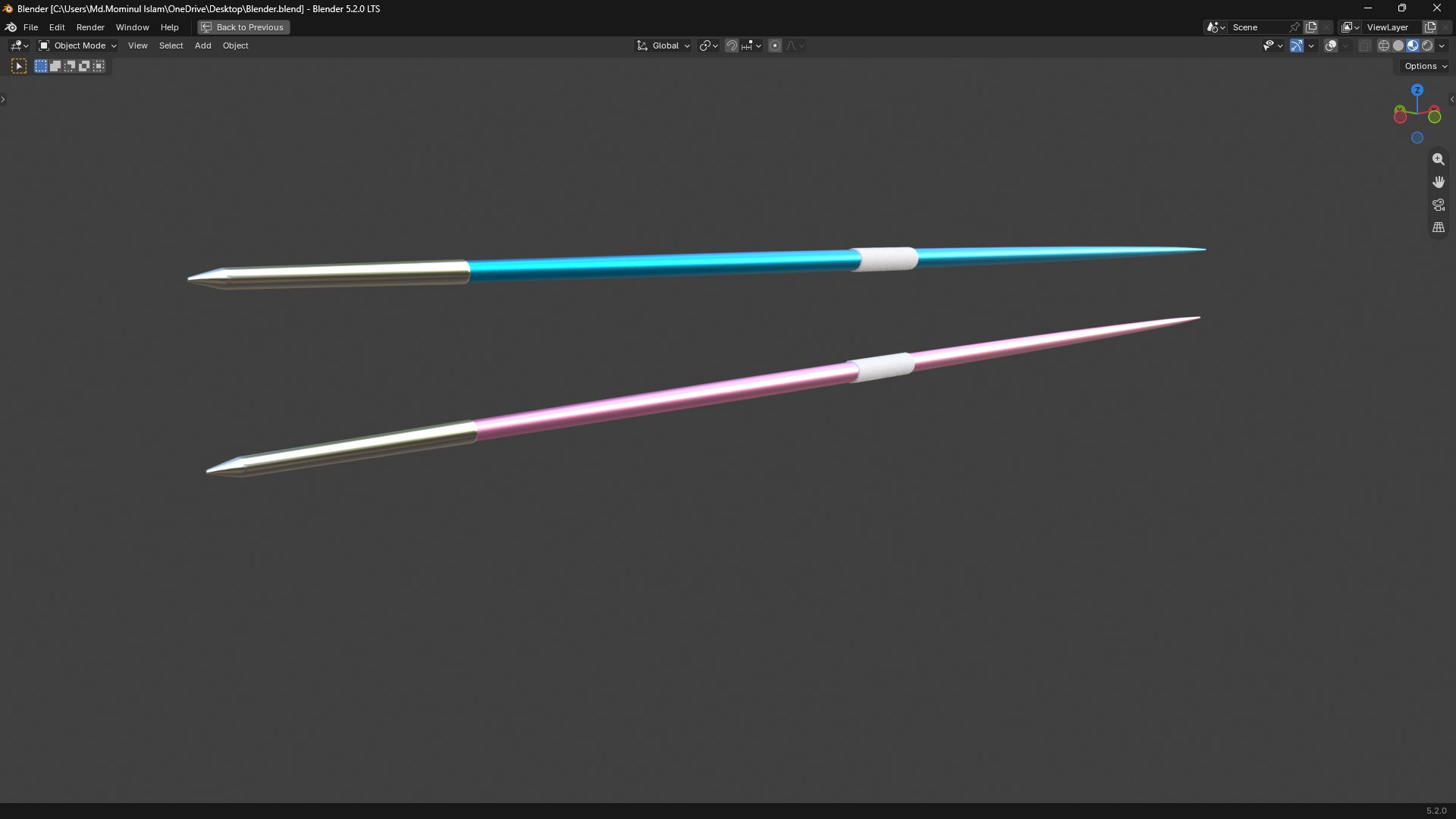Create a new scene with duplicate icon
Image resolution: width=1456 pixels, height=819 pixels.
tap(1311, 27)
